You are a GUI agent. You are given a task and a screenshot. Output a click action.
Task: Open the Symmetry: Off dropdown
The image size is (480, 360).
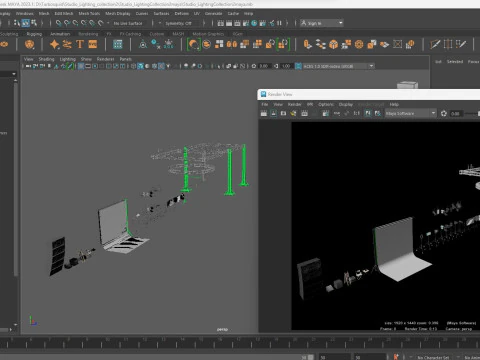[180, 23]
